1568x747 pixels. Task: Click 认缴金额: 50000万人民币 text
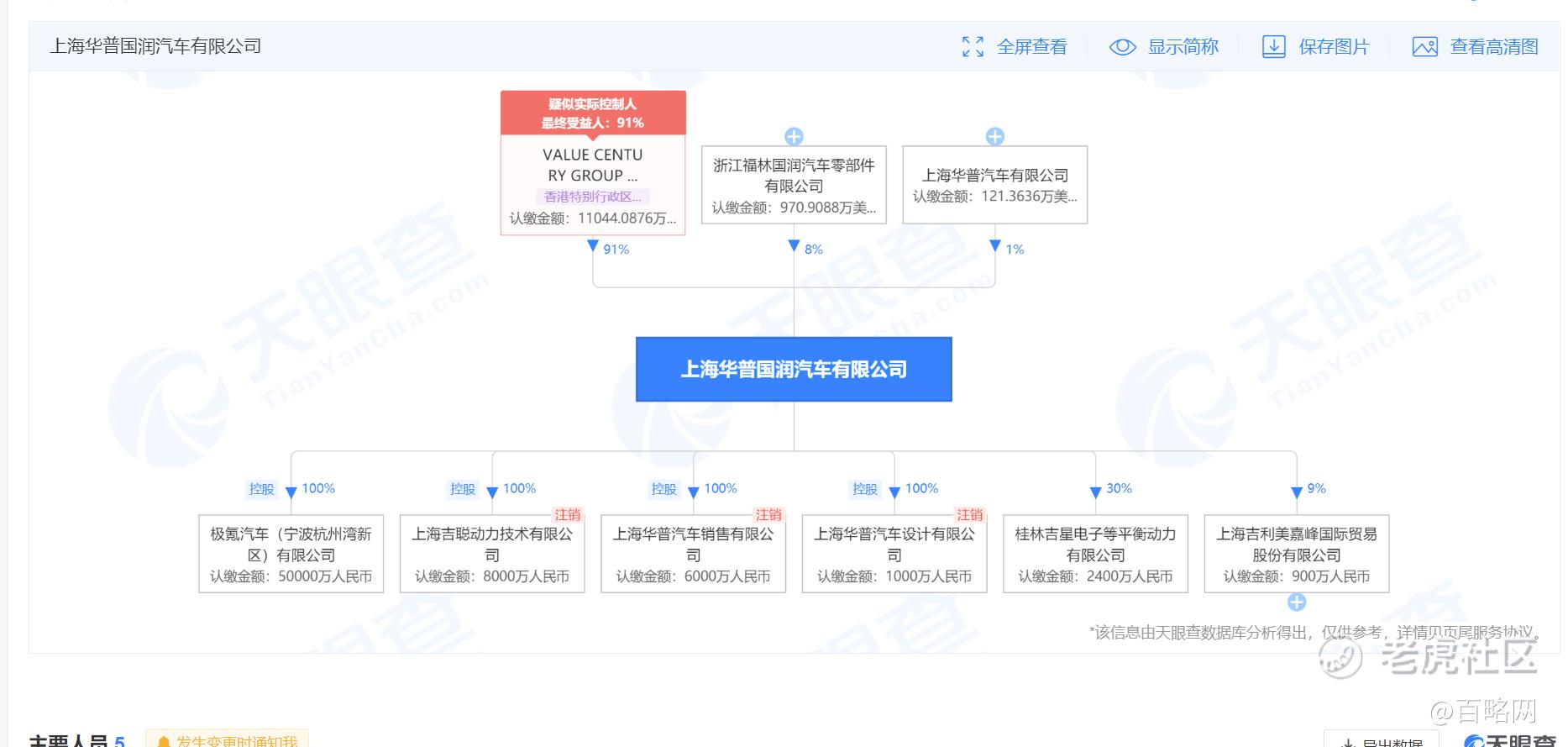pyautogui.click(x=291, y=576)
